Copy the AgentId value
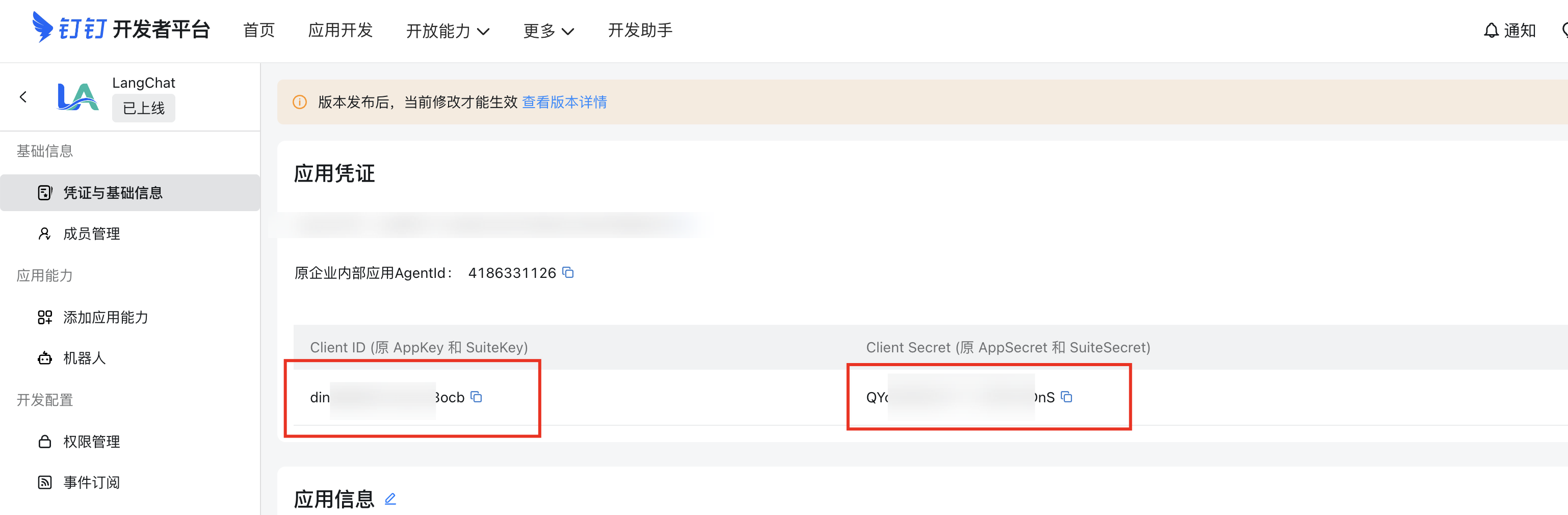Screen dimensions: 1568x515 coord(568,272)
